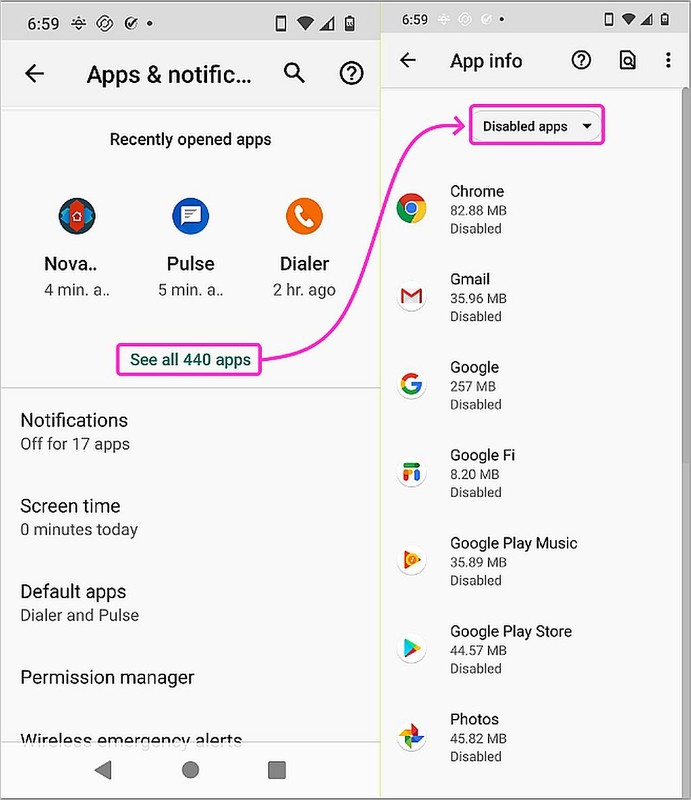Click the 257 MB size under Google
This screenshot has width=691, height=800.
473,386
